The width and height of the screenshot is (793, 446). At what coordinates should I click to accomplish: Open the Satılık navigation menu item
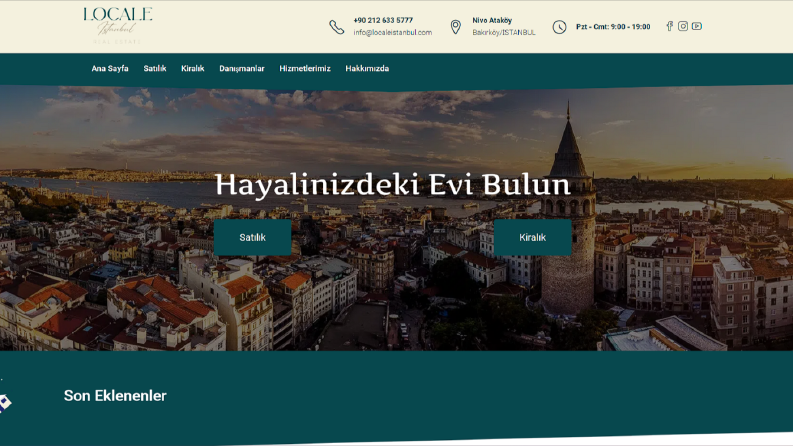tap(155, 68)
